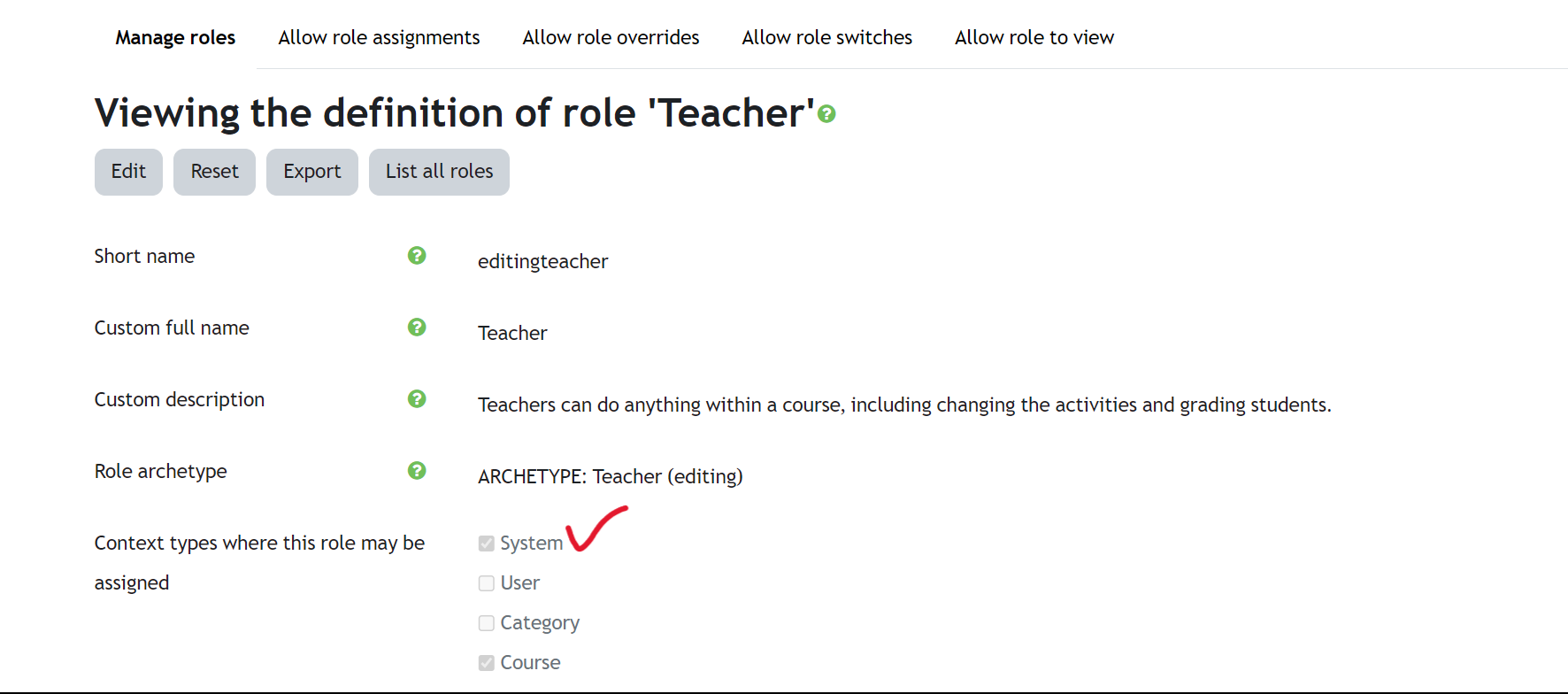Viewport: 1568px width, 694px height.
Task: Click the Reset role button
Action: click(x=214, y=172)
